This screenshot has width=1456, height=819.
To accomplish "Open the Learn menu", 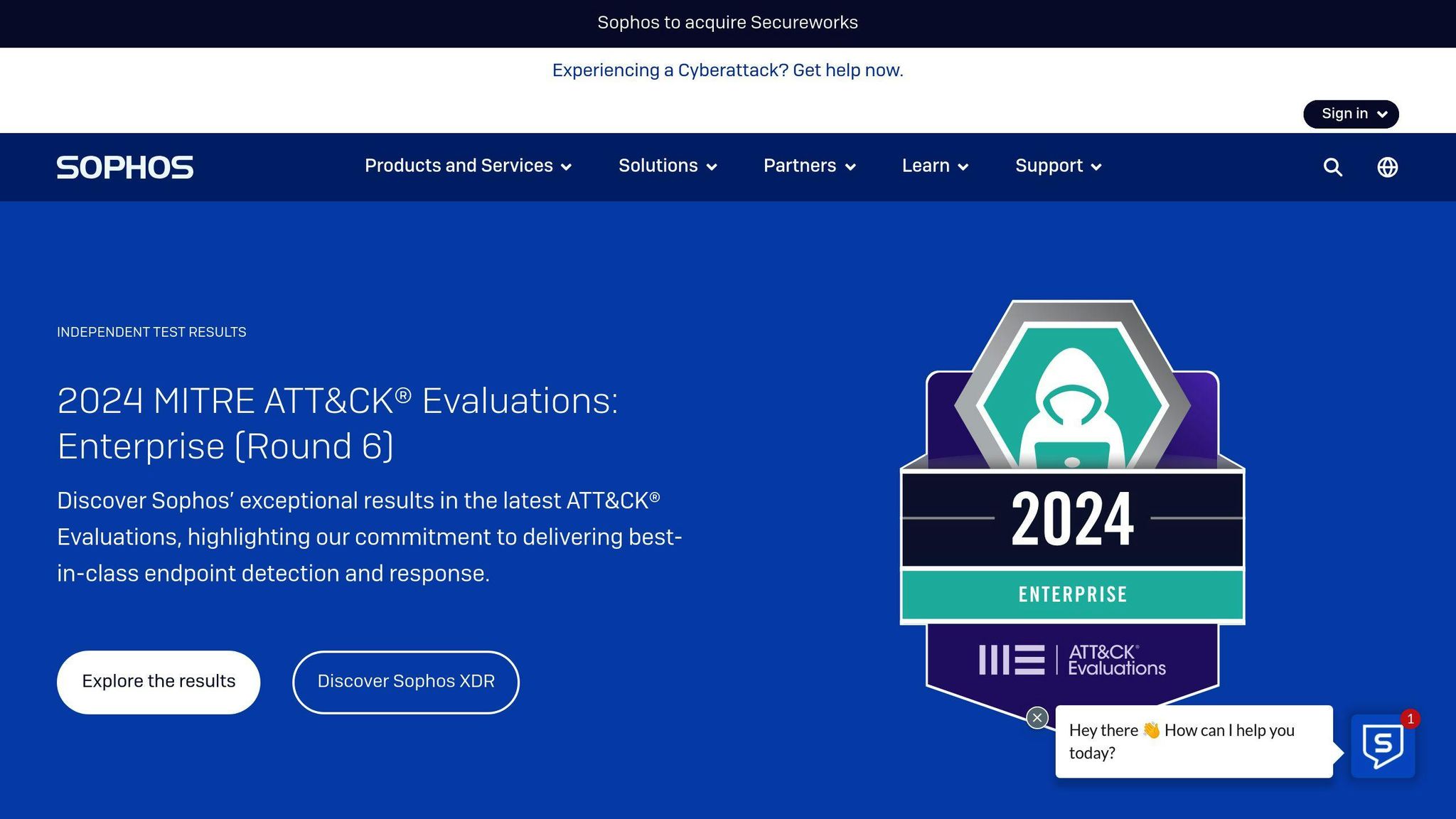I will [935, 166].
